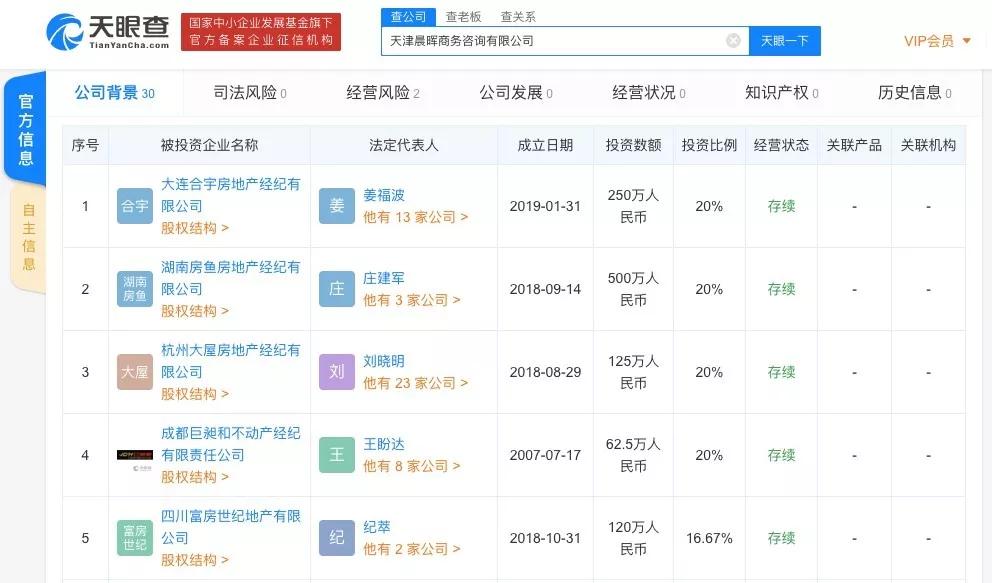Expand 股权结构 for 湖南房鱼

(x=195, y=311)
